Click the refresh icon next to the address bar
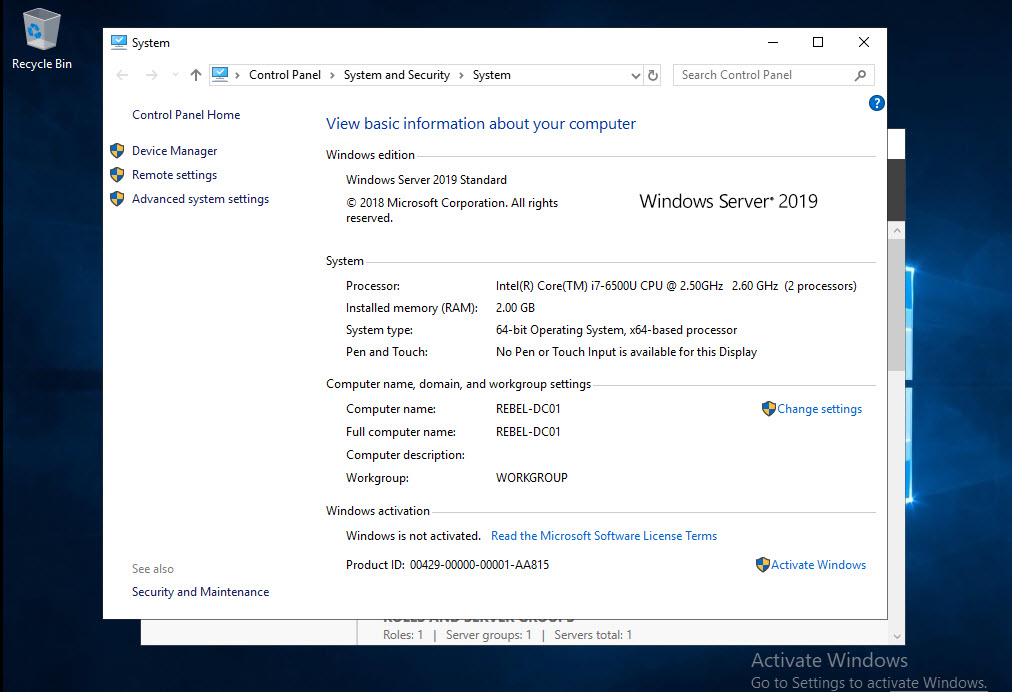The height and width of the screenshot is (692, 1012). (x=653, y=75)
